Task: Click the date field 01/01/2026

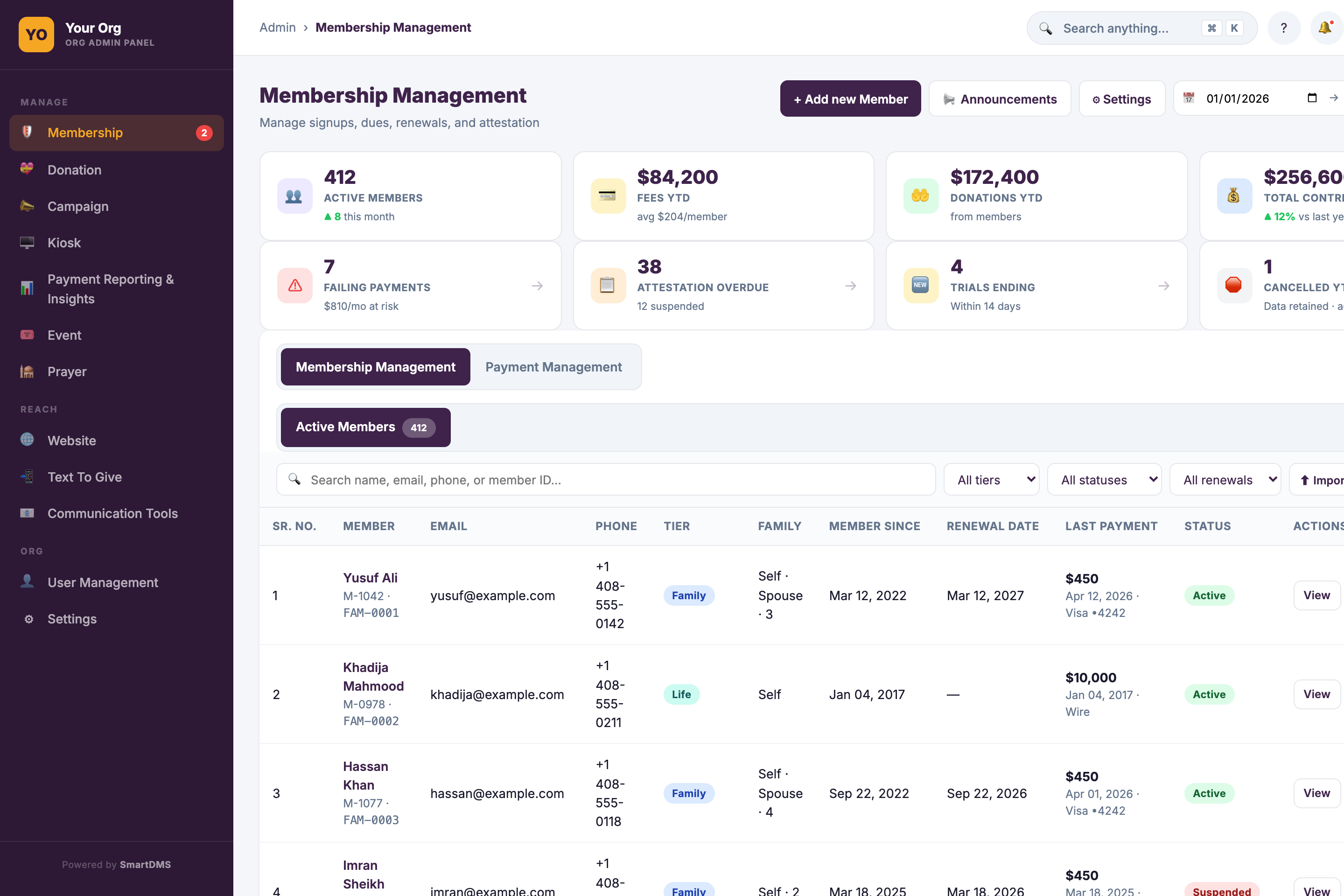Action: coord(1237,98)
